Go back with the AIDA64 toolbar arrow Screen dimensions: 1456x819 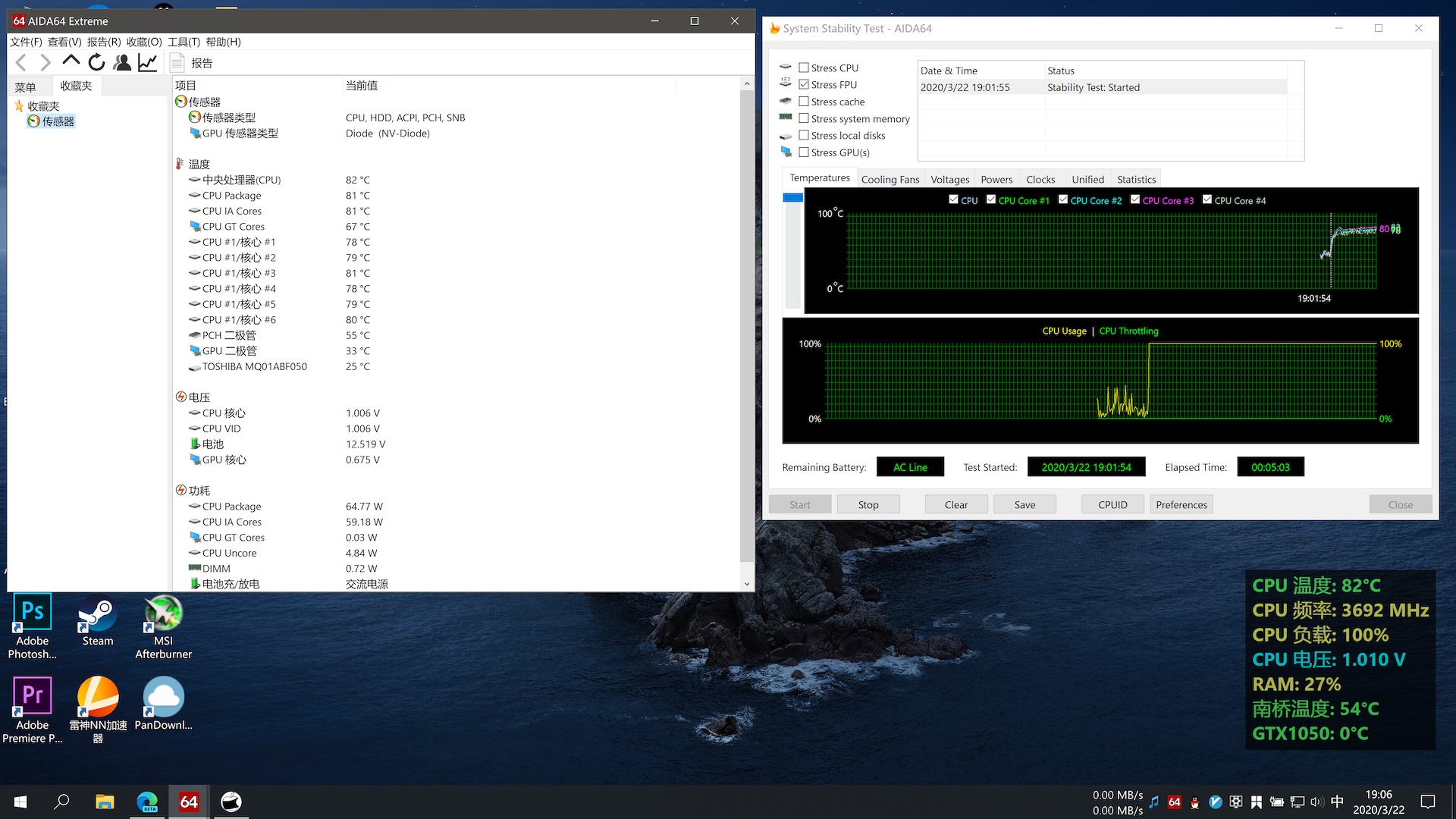[x=21, y=63]
